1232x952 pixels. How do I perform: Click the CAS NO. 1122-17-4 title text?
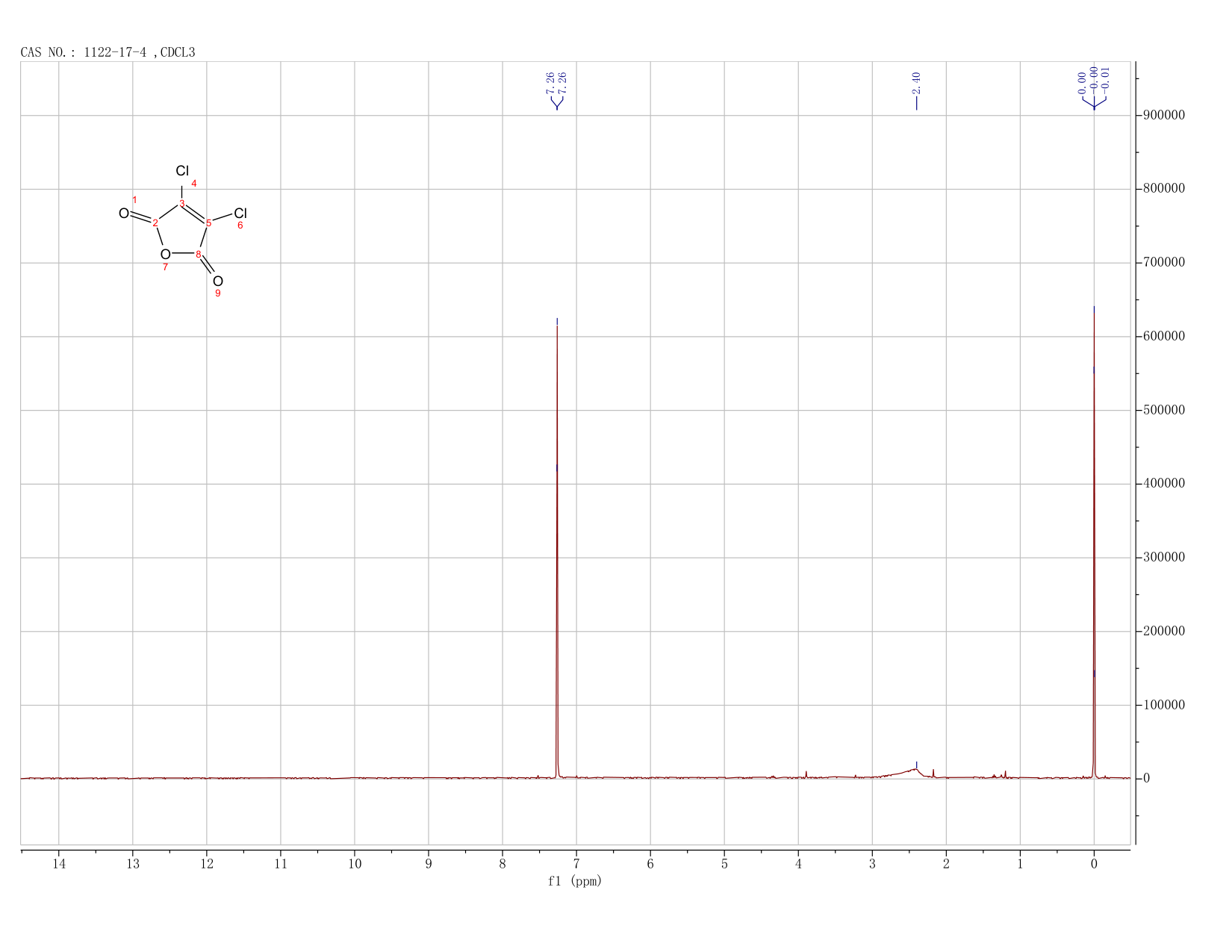pos(108,52)
